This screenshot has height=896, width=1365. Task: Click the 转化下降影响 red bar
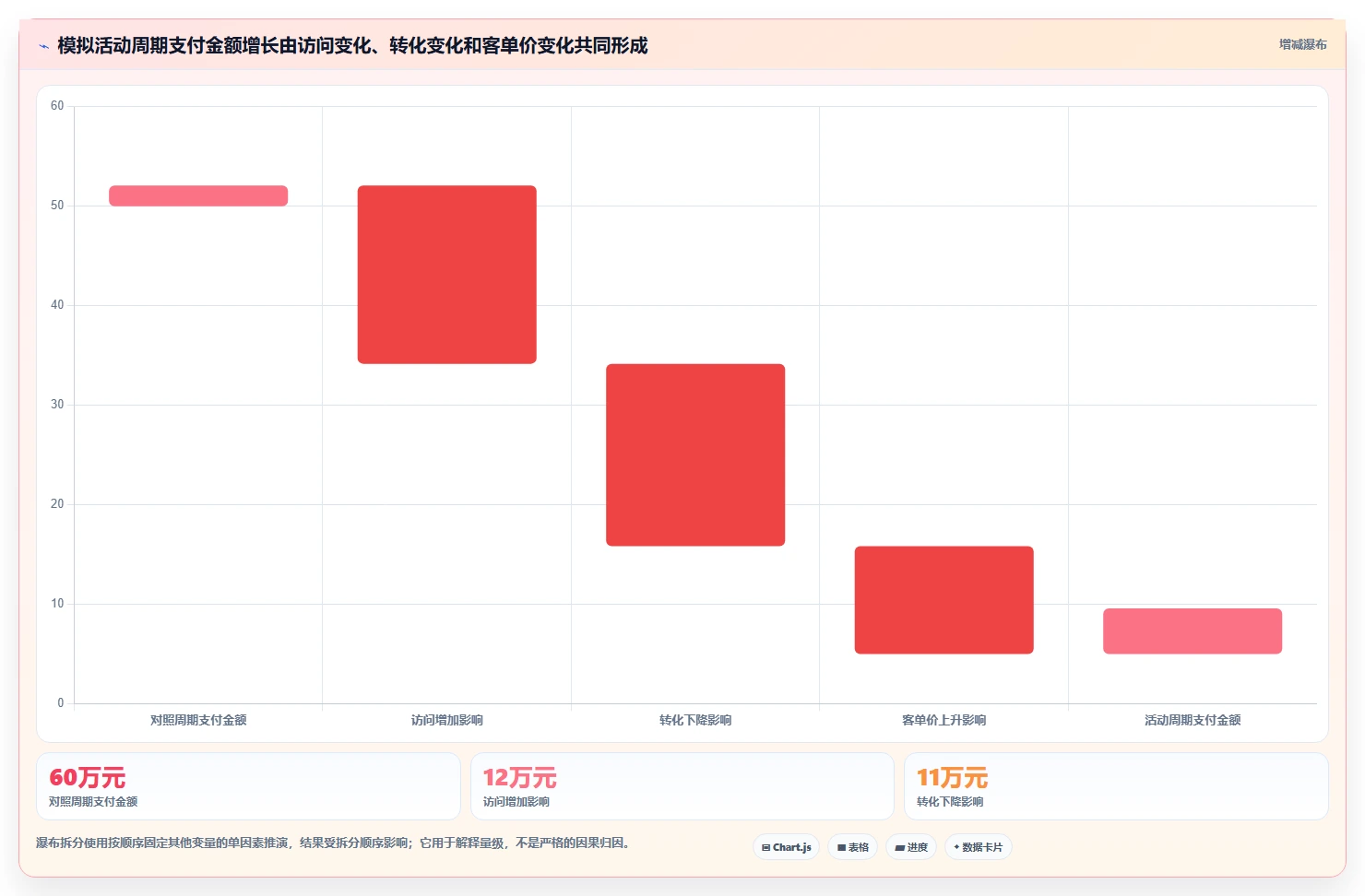point(695,455)
